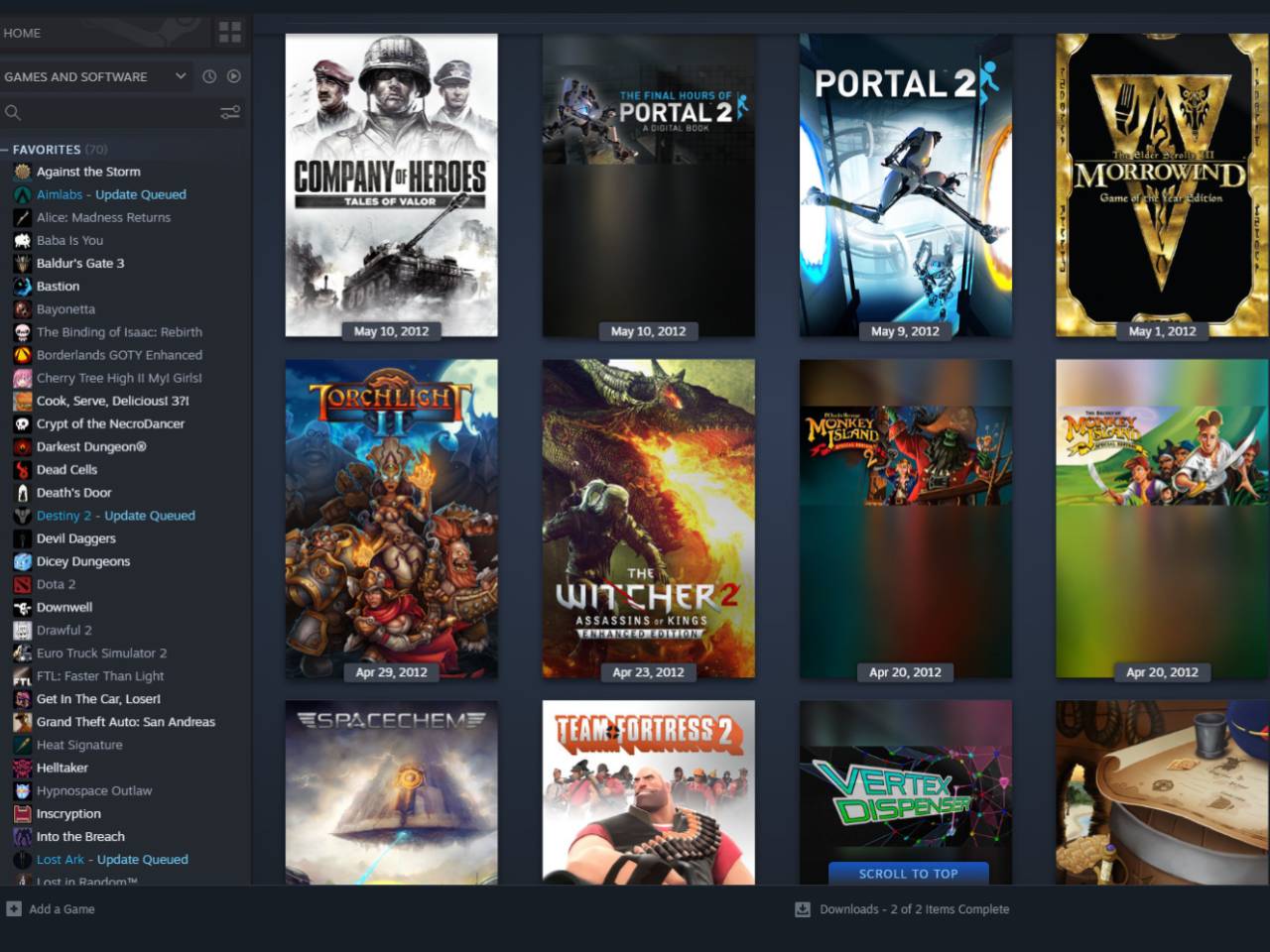Click the Downloads status icon
Image resolution: width=1270 pixels, height=952 pixels.
[803, 909]
